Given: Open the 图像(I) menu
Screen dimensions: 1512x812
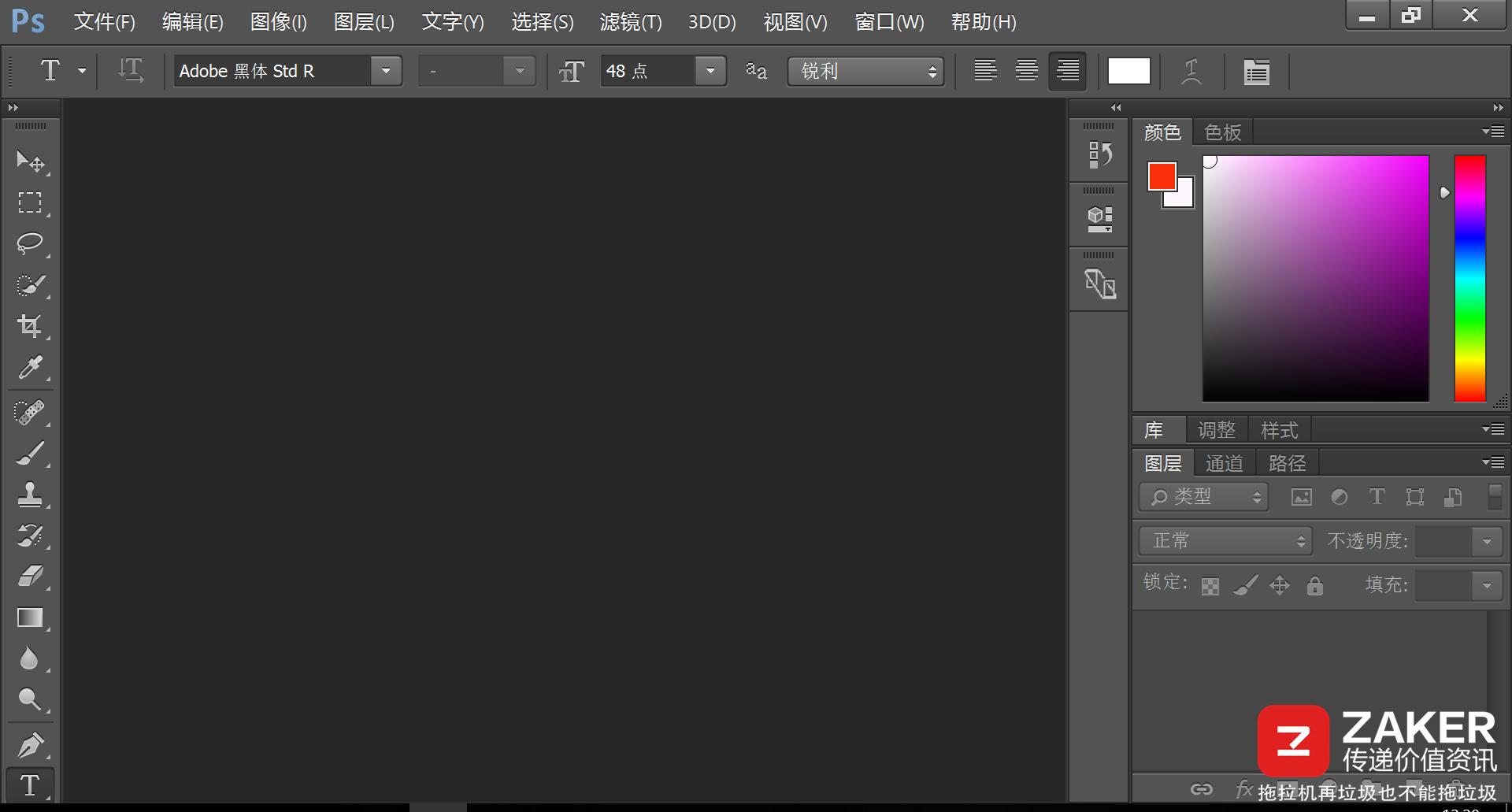Looking at the screenshot, I should (279, 22).
